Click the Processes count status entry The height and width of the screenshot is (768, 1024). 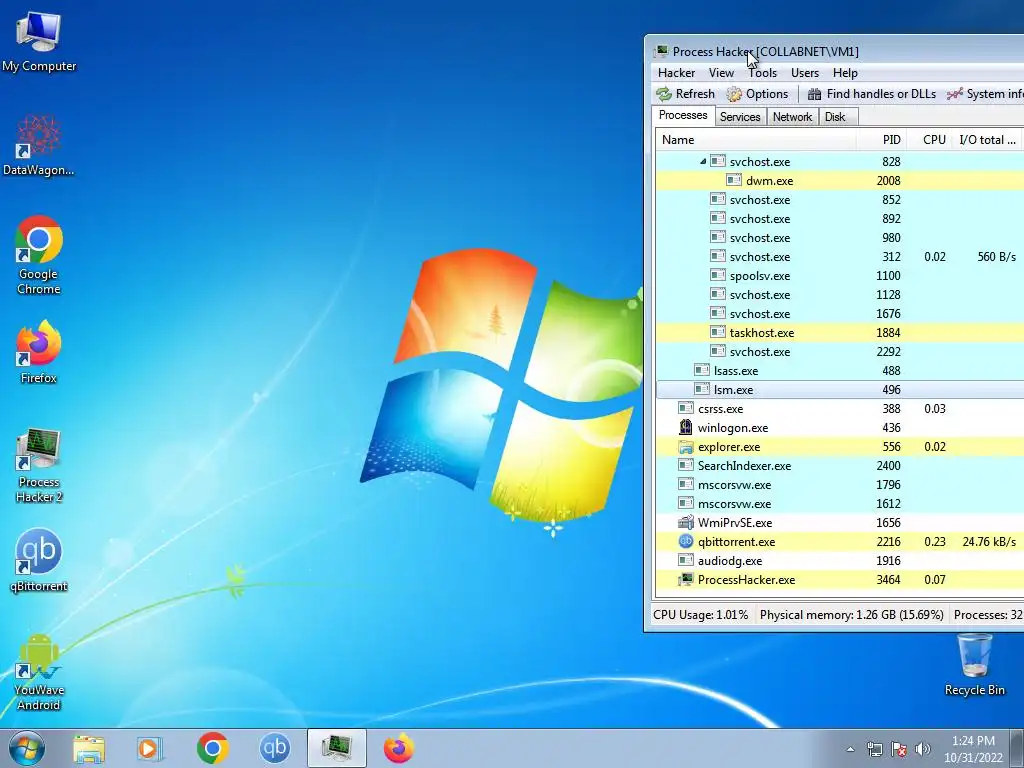[x=987, y=615]
